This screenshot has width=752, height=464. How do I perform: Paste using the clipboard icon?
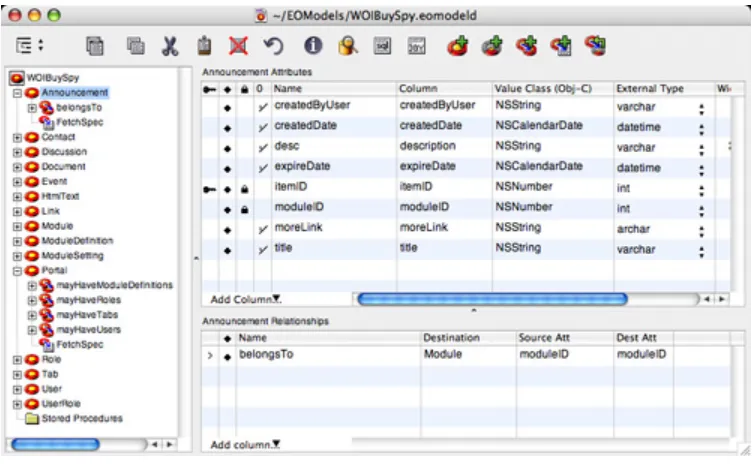click(204, 46)
